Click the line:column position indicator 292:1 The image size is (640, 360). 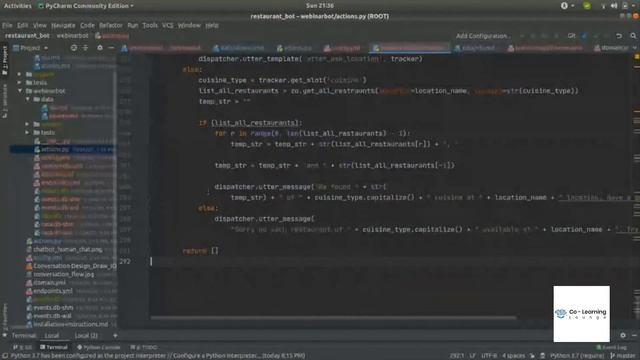tap(457, 356)
